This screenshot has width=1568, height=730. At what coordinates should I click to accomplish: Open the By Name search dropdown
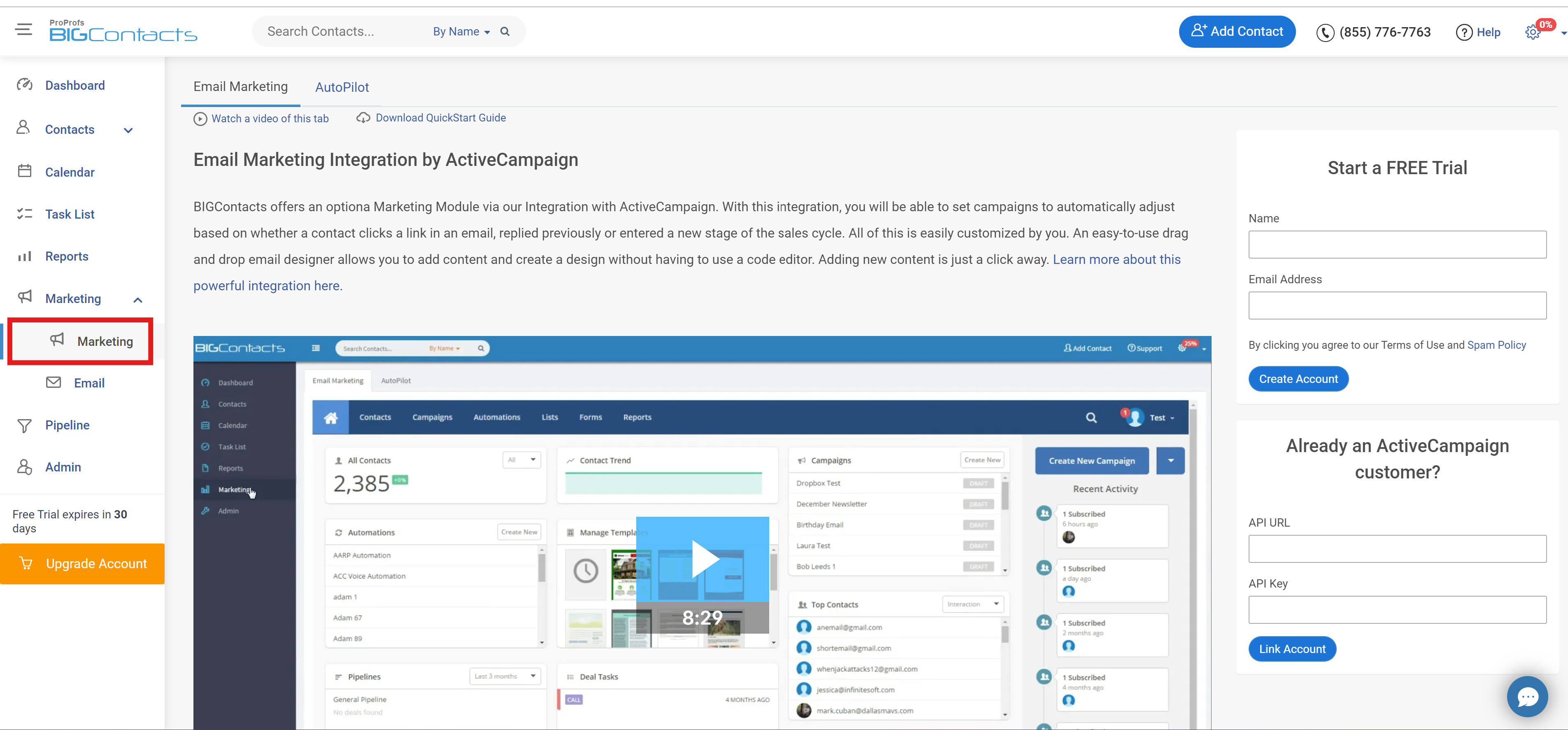click(461, 32)
